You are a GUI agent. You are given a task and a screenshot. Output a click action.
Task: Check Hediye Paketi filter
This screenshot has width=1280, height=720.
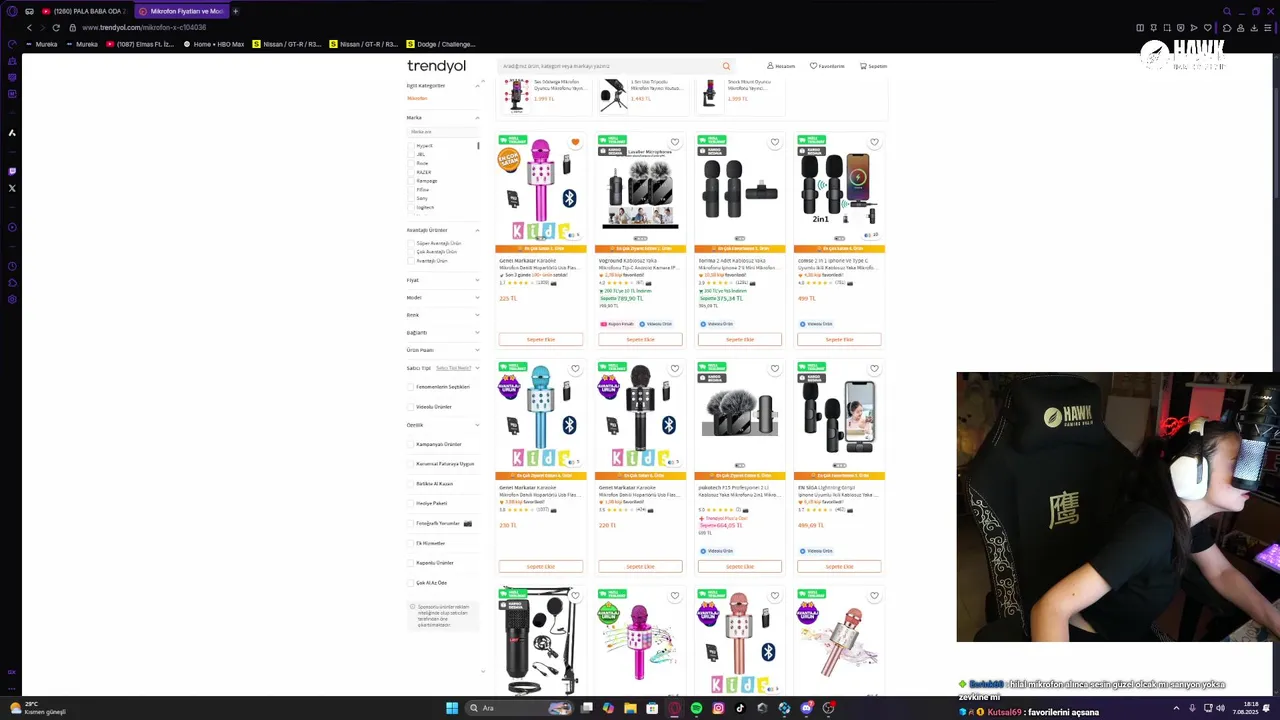[x=411, y=503]
